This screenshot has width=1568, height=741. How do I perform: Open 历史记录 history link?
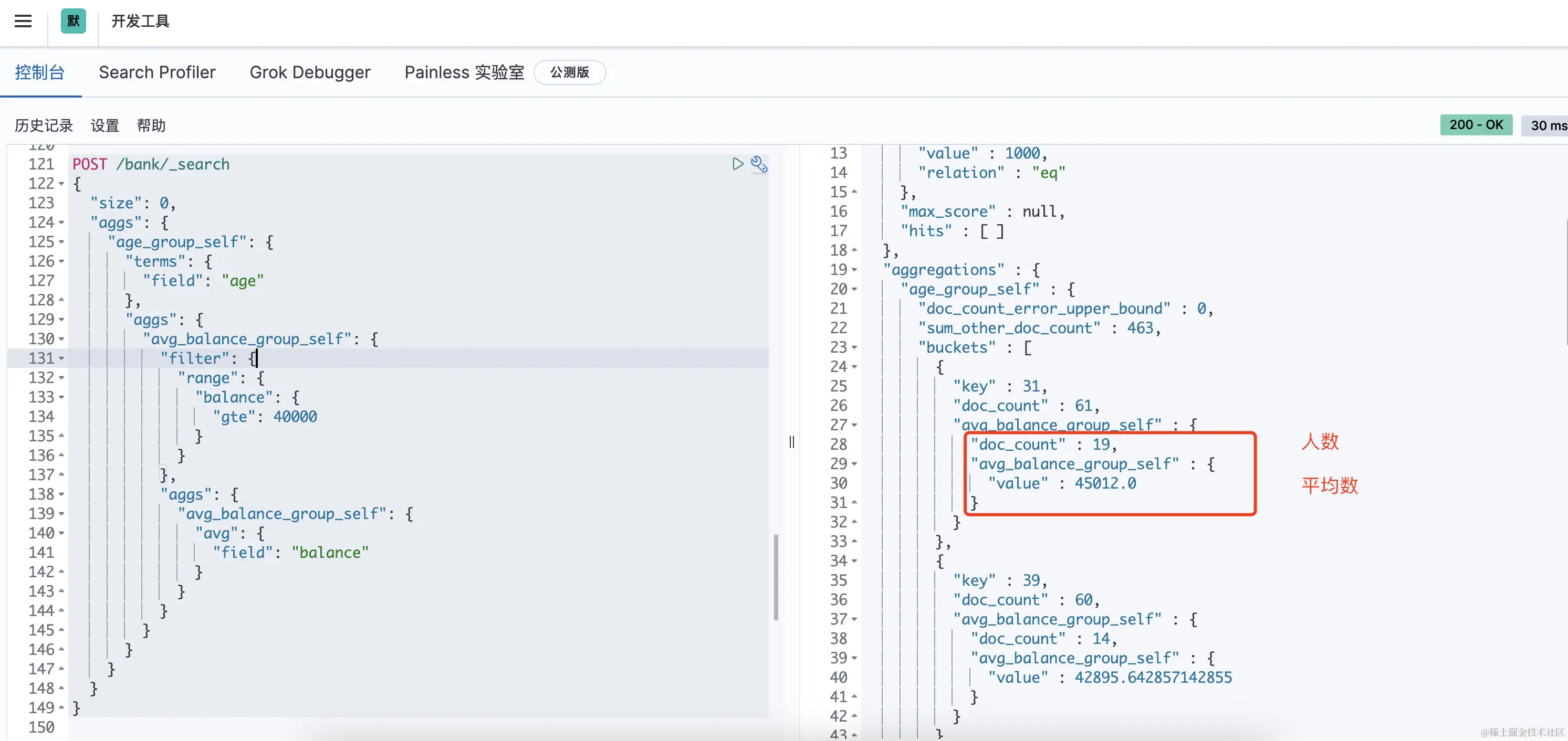coord(44,125)
